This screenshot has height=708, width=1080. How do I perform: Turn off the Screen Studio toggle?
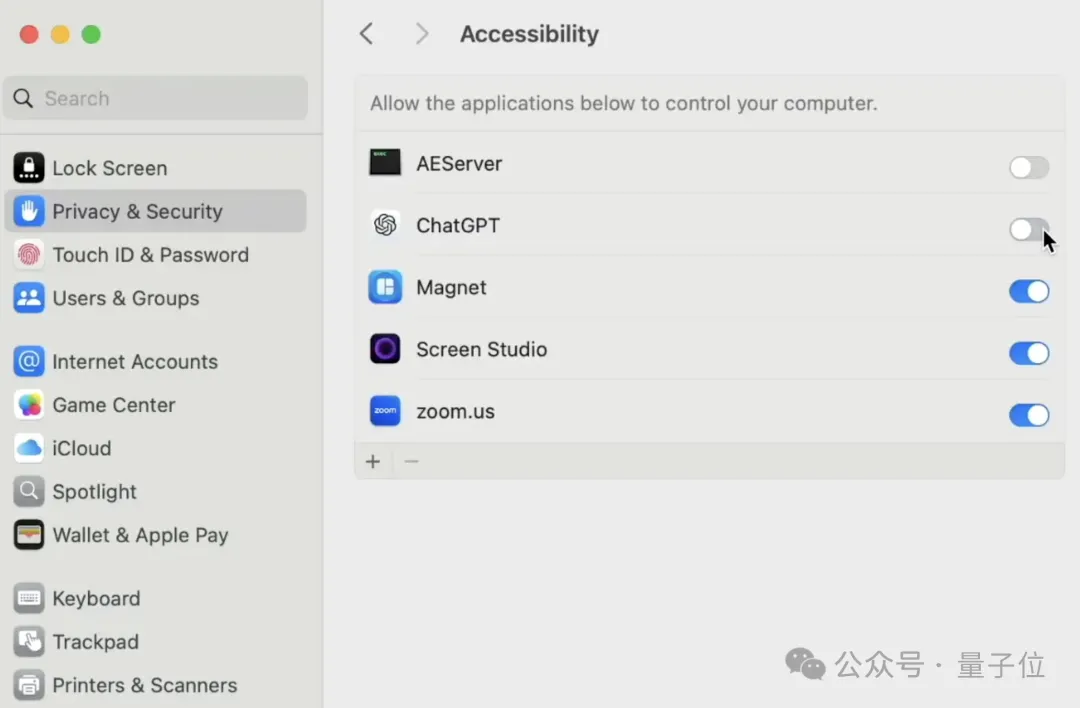pyautogui.click(x=1028, y=353)
